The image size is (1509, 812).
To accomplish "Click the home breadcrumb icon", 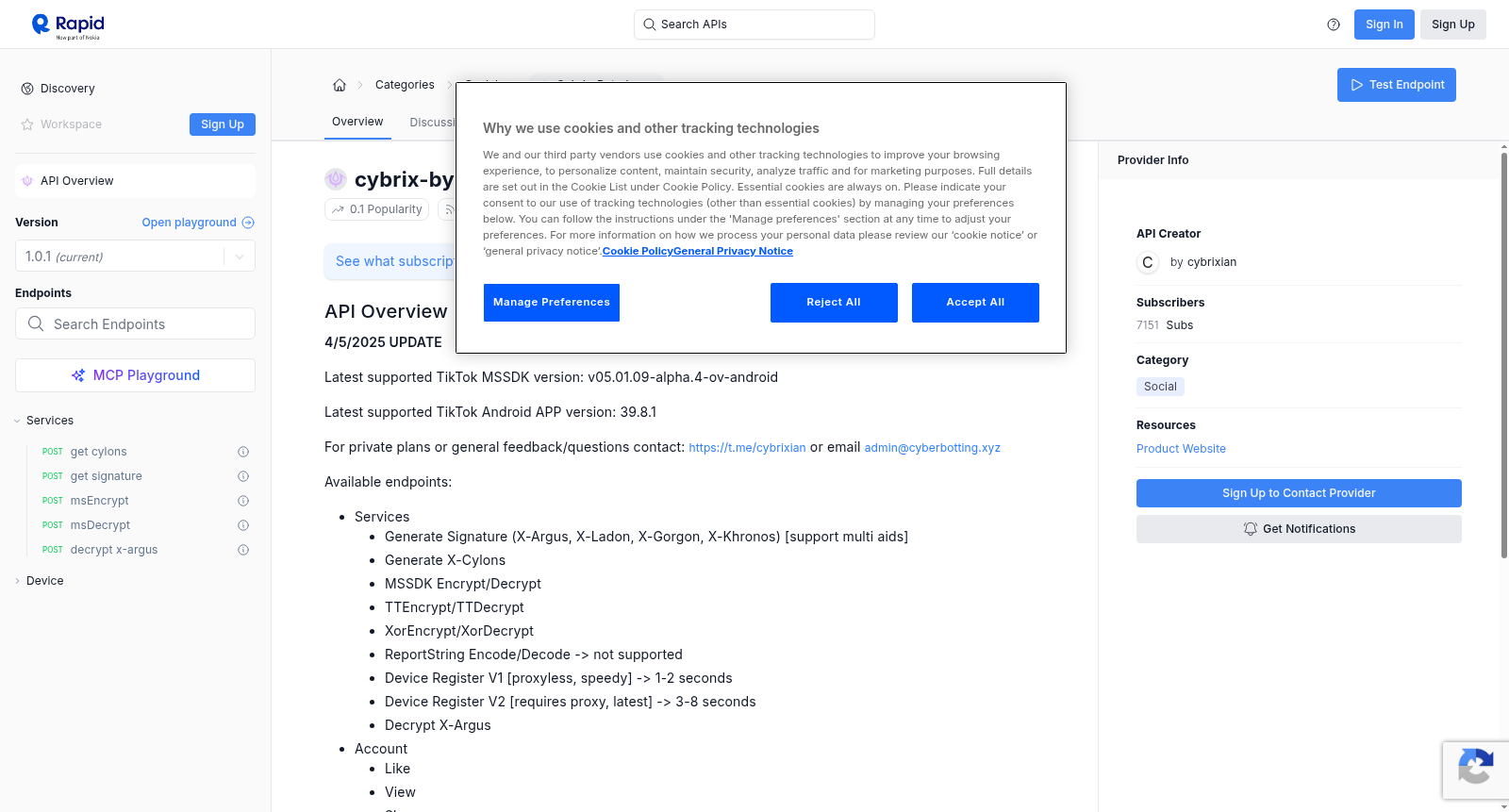I will [x=340, y=85].
